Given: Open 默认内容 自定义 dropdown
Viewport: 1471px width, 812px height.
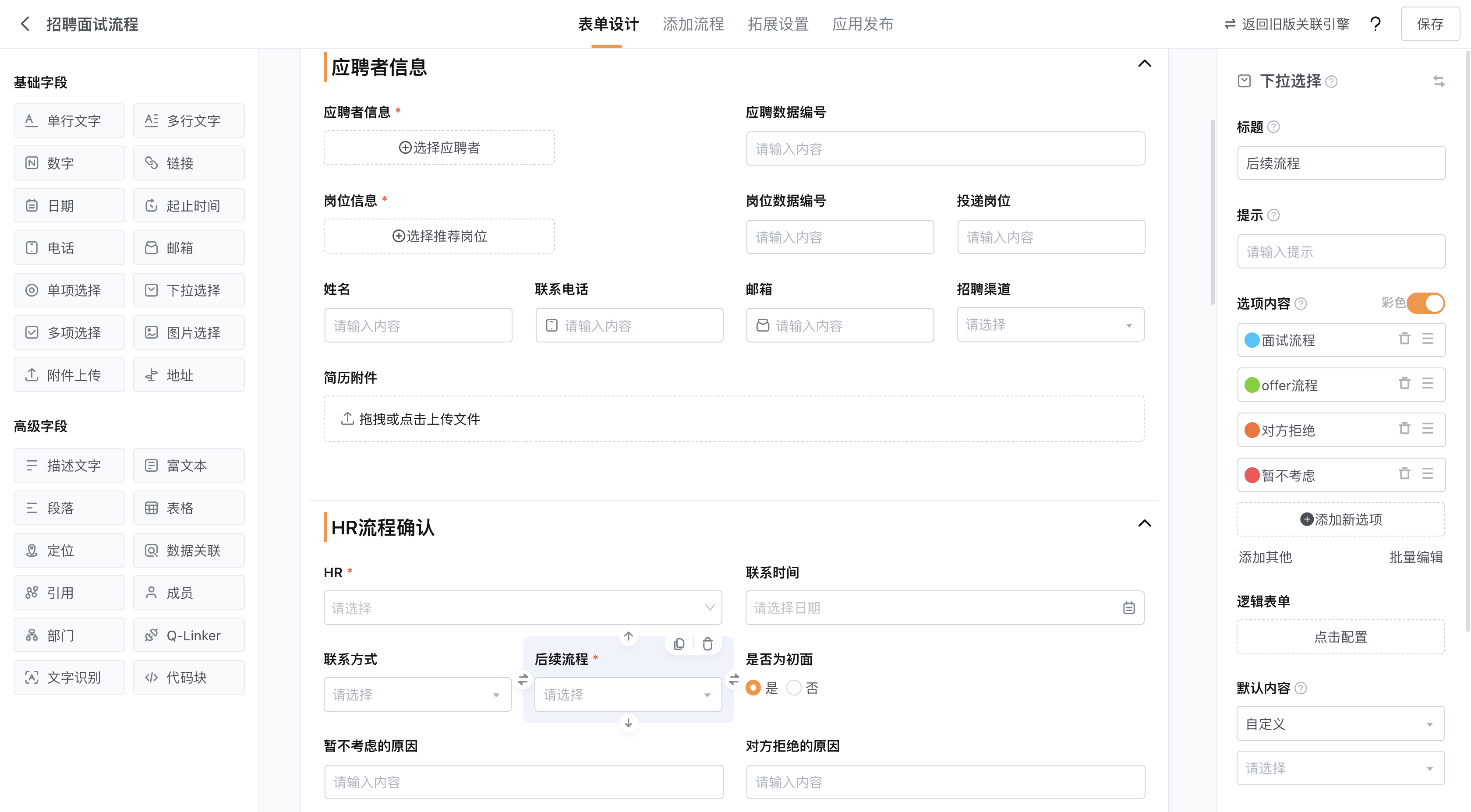Looking at the screenshot, I should point(1340,724).
